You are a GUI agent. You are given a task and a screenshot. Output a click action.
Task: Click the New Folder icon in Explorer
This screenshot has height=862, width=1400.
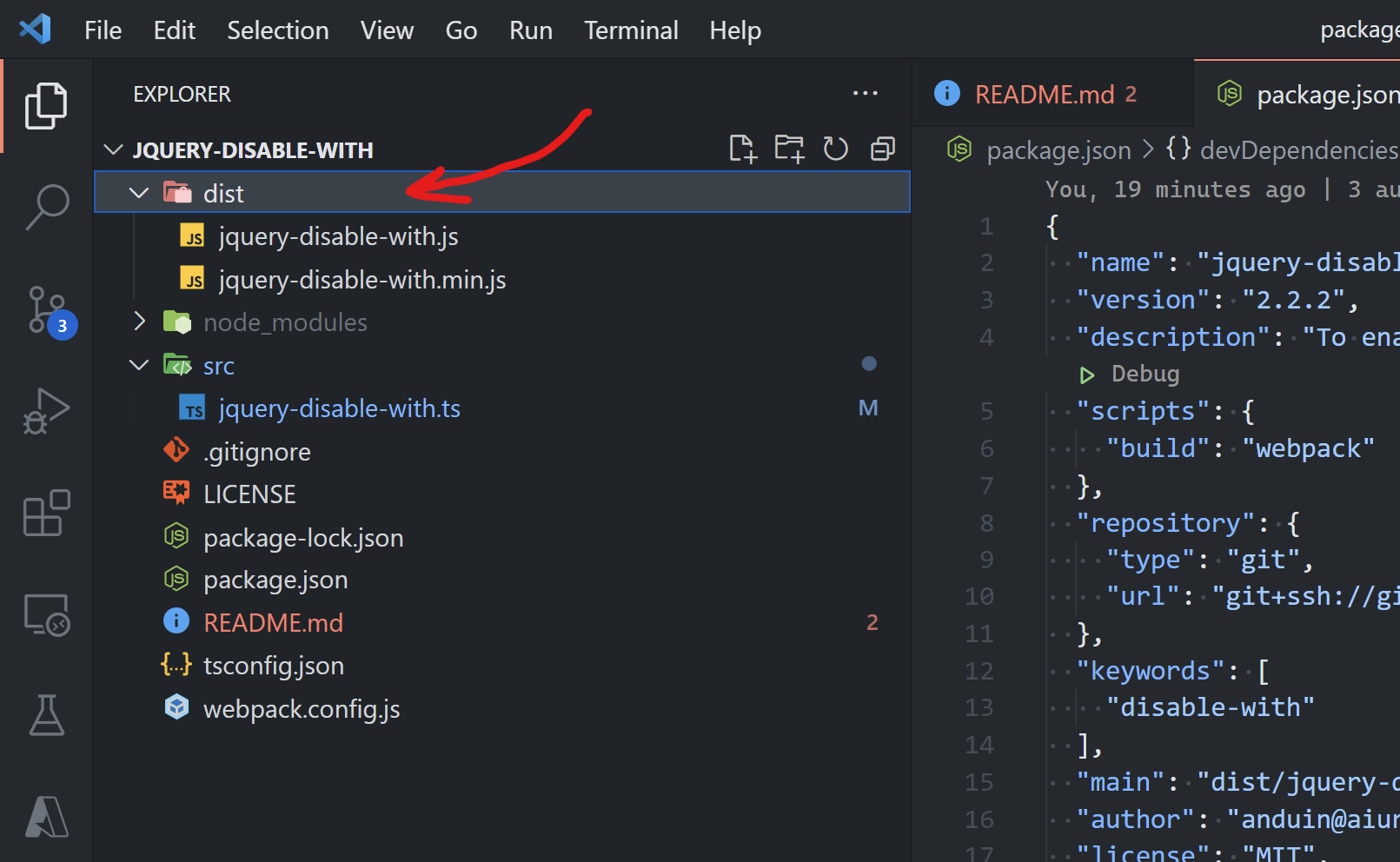[789, 149]
